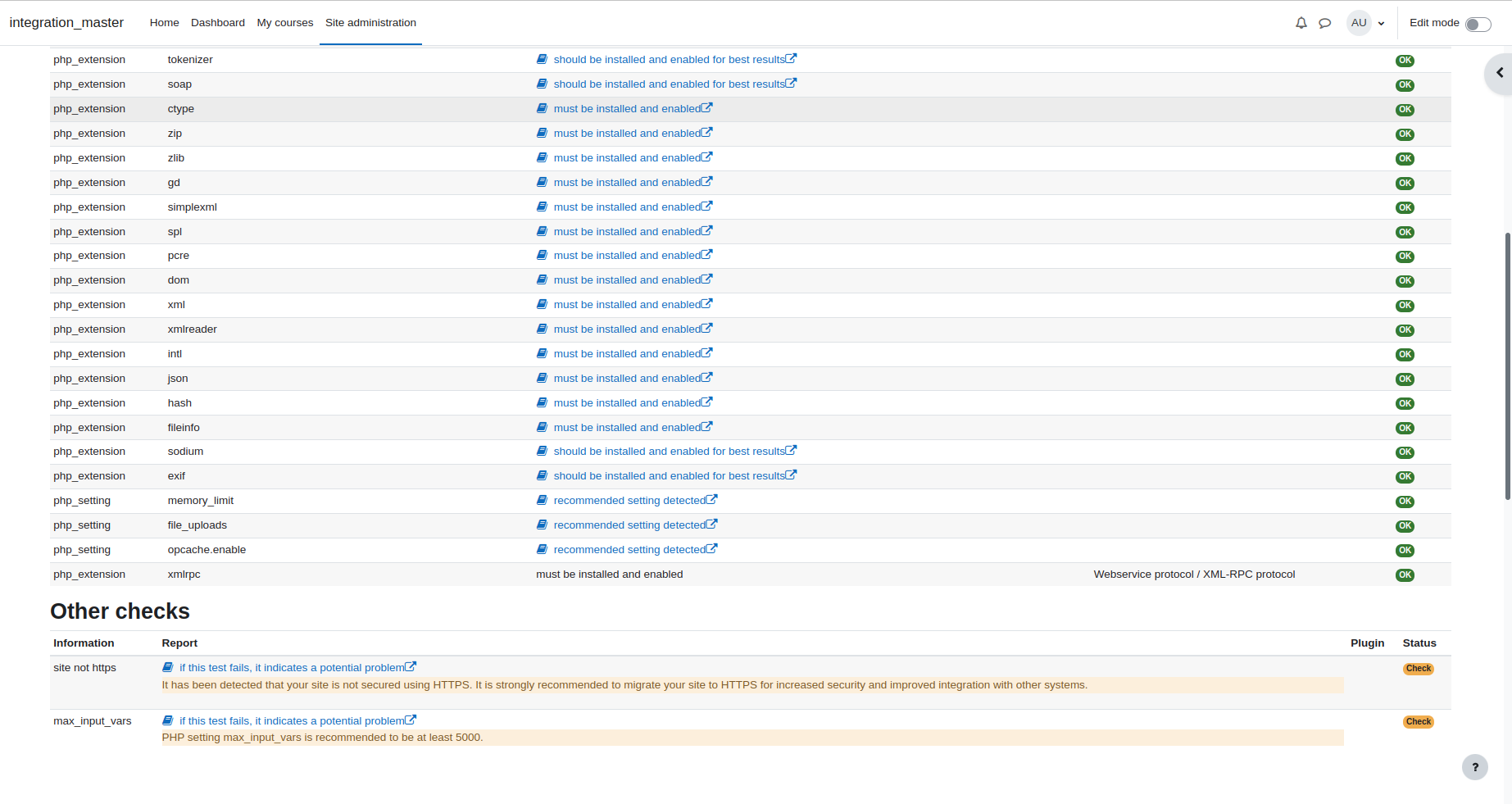Open the AU user avatar menu
This screenshot has width=1512, height=804.
pos(1359,23)
